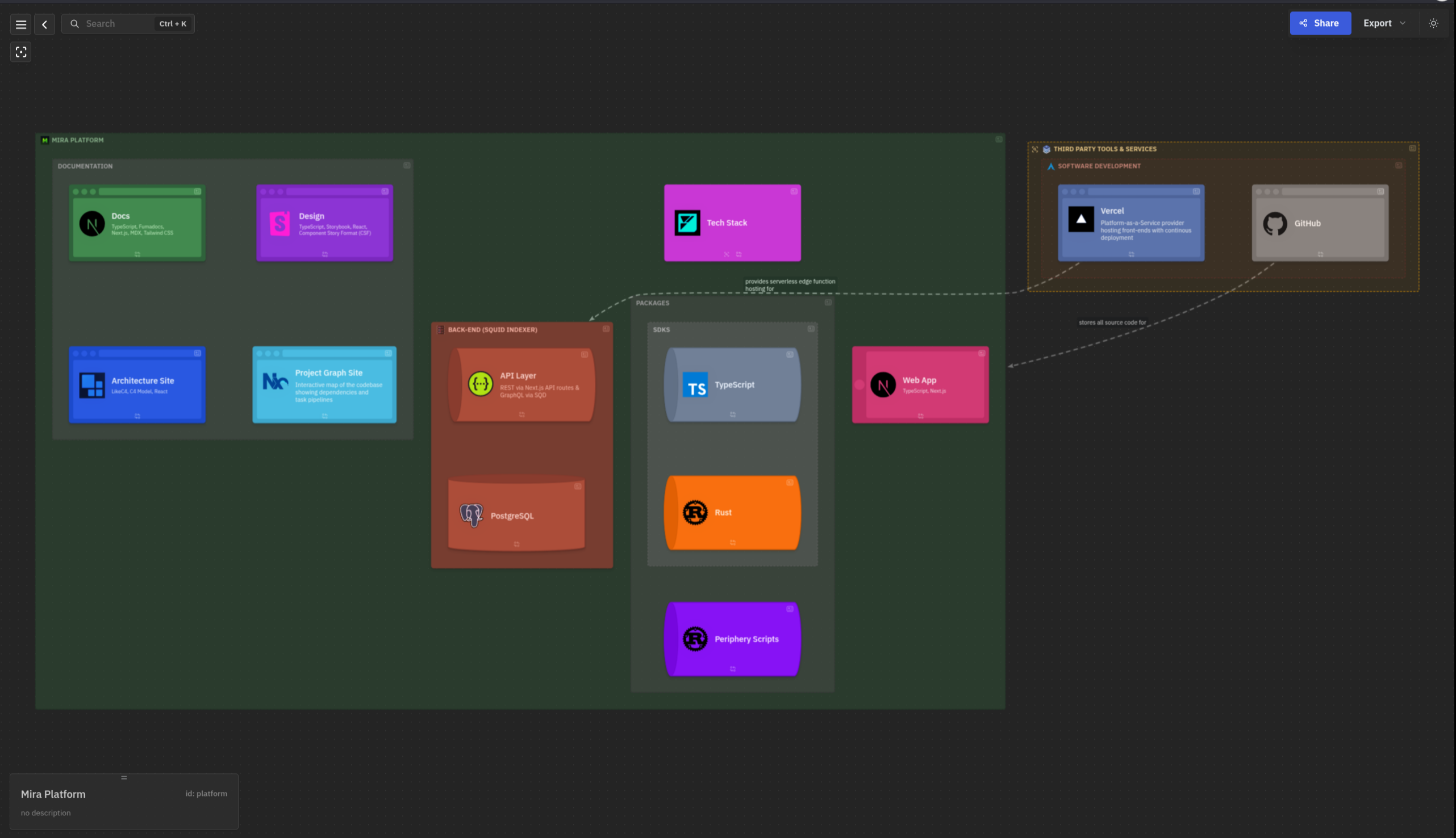The width and height of the screenshot is (1456, 838).
Task: Open the hamburger menu
Action: [x=20, y=24]
